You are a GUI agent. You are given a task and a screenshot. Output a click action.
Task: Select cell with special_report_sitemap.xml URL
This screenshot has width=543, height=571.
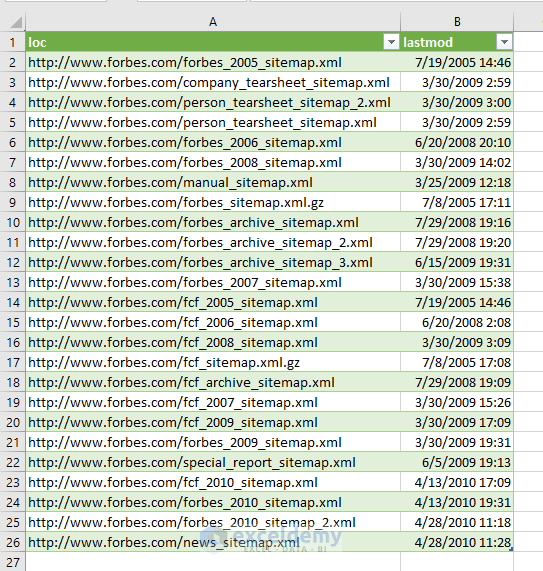(x=213, y=462)
